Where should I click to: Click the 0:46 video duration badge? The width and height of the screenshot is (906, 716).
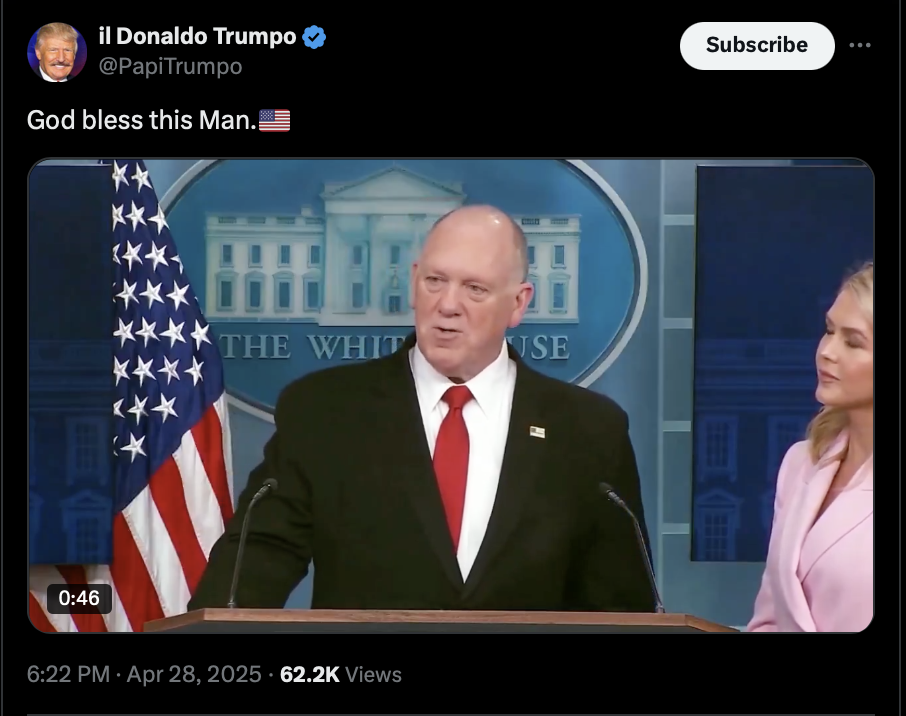(79, 598)
